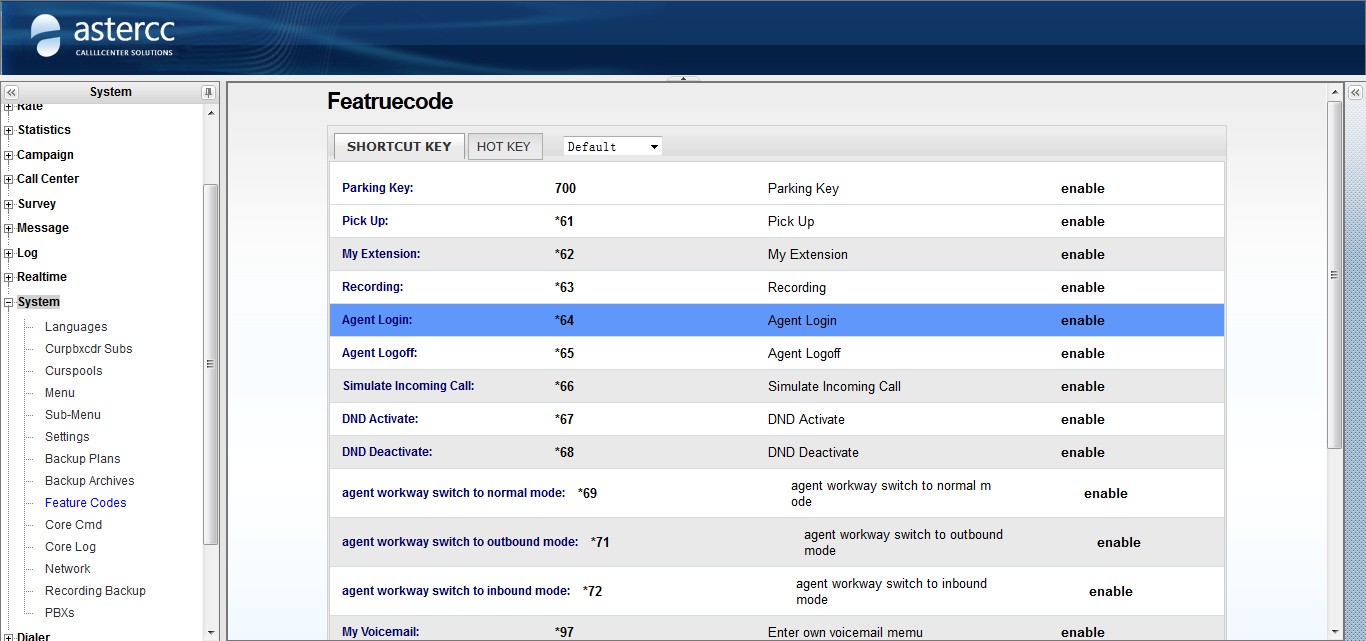Open Backup Plans under System

tap(82, 459)
